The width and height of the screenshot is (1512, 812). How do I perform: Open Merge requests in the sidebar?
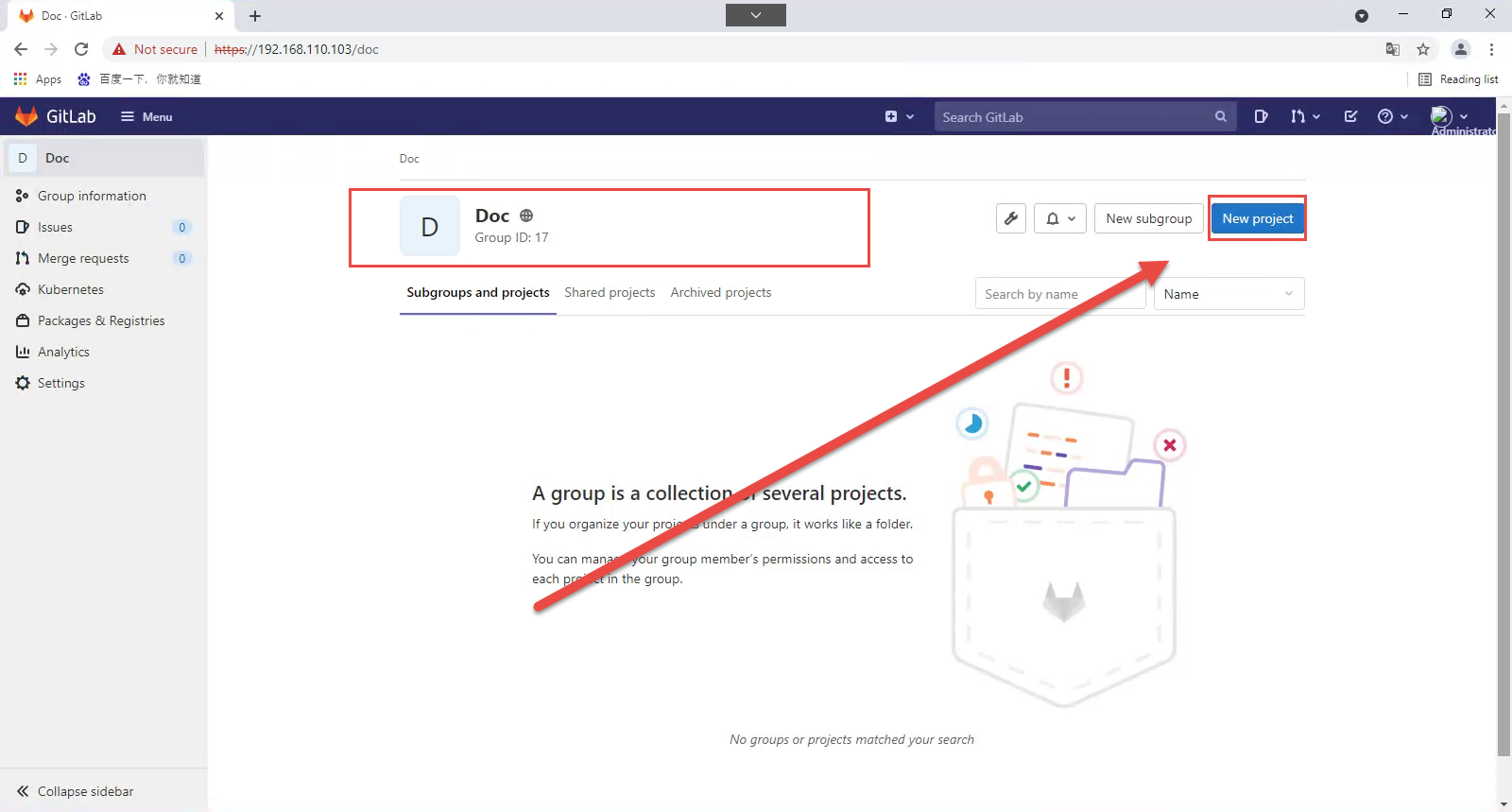tap(104, 258)
